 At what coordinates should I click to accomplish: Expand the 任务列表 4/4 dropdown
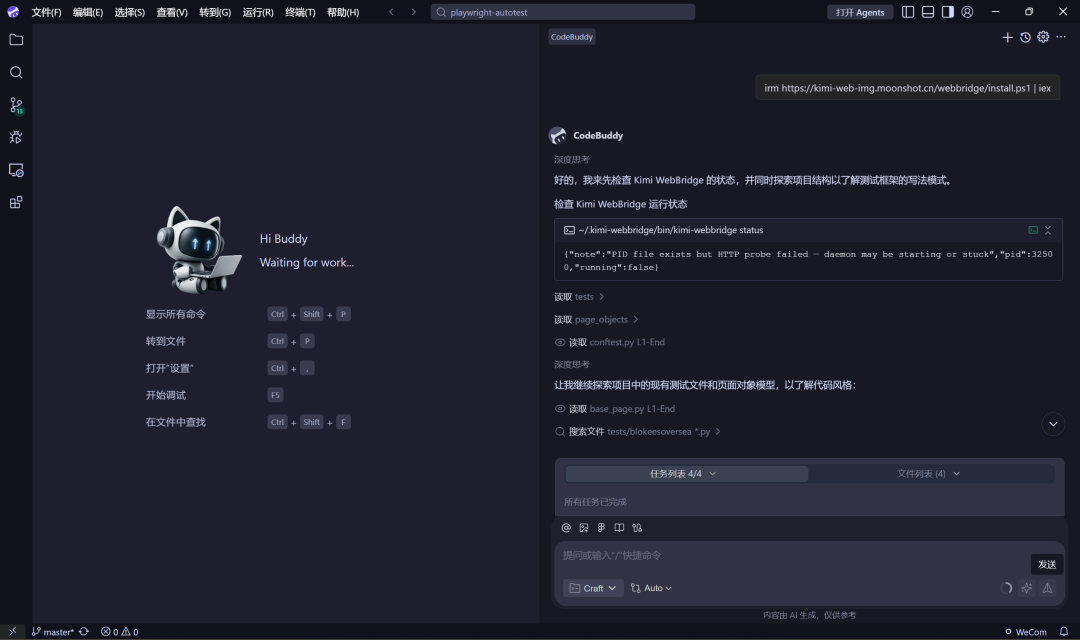pos(686,474)
